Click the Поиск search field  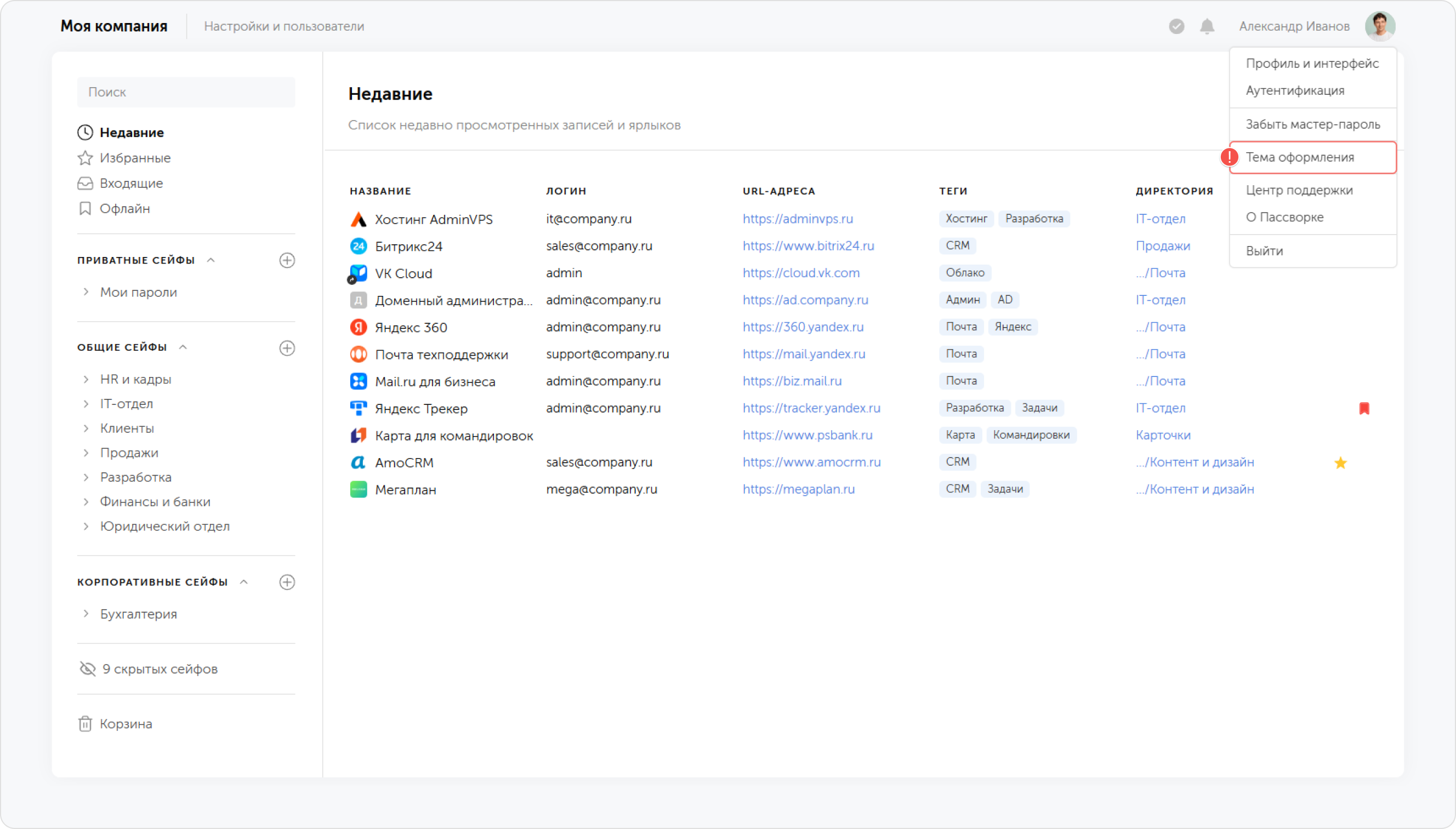(x=186, y=92)
